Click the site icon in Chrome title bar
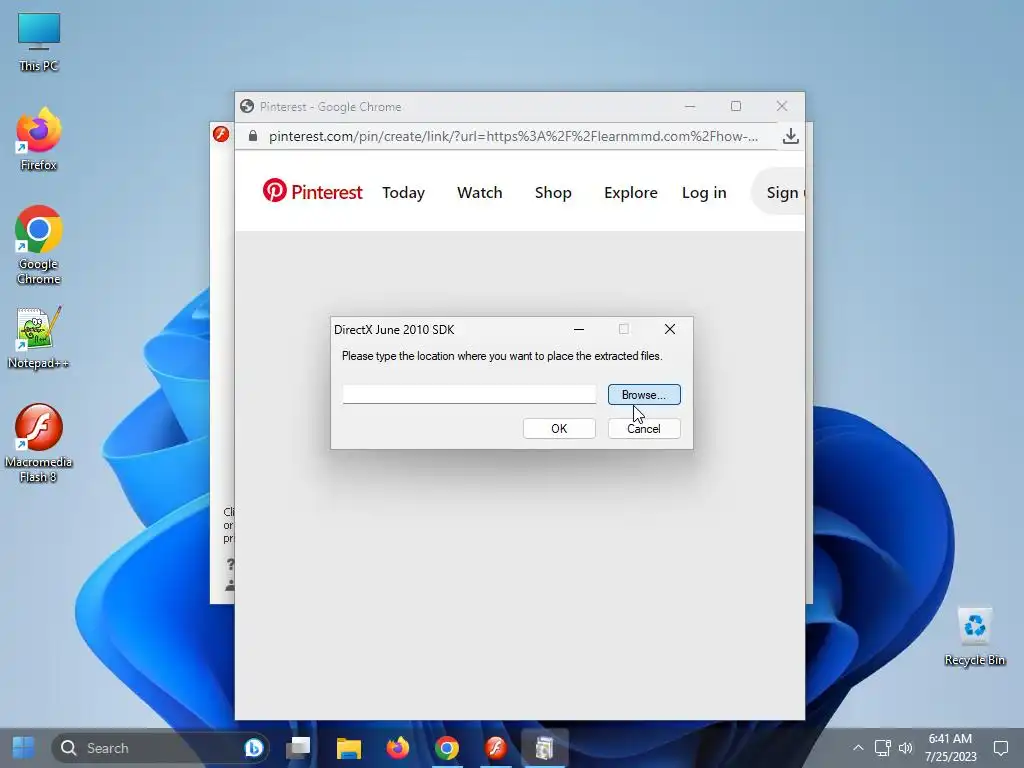 pos(247,106)
